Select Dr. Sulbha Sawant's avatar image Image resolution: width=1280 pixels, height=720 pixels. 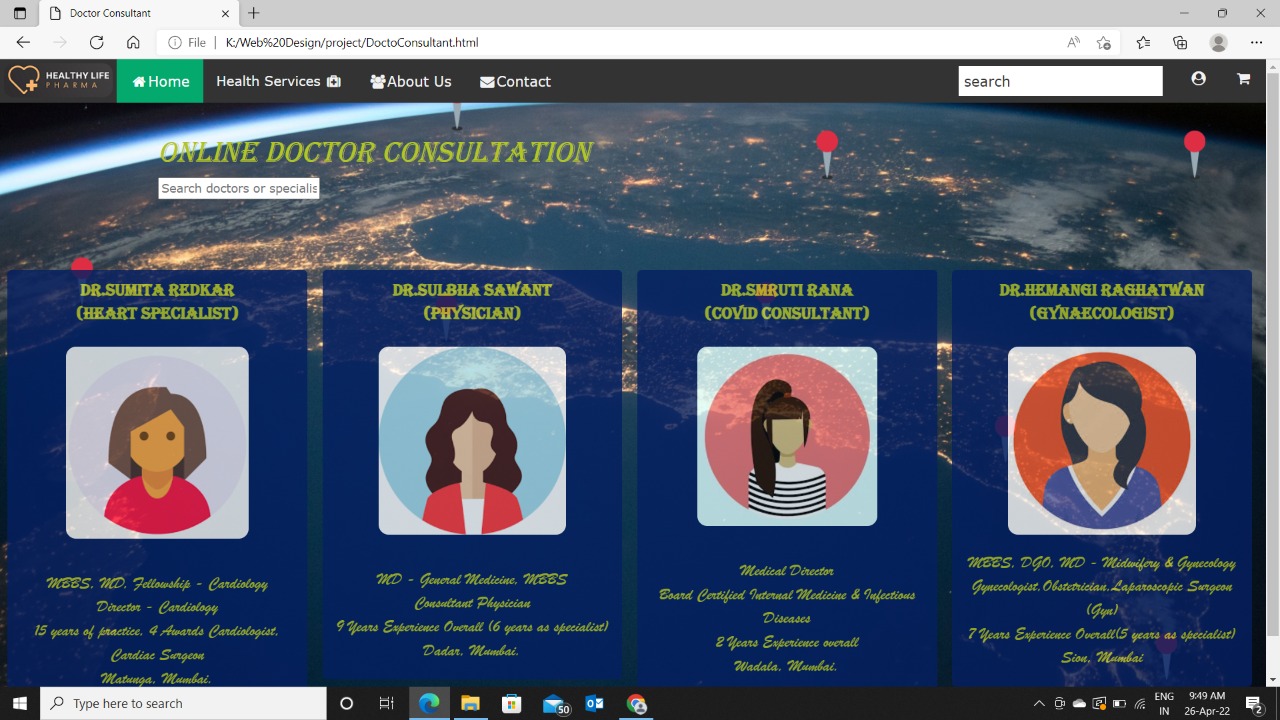point(472,440)
